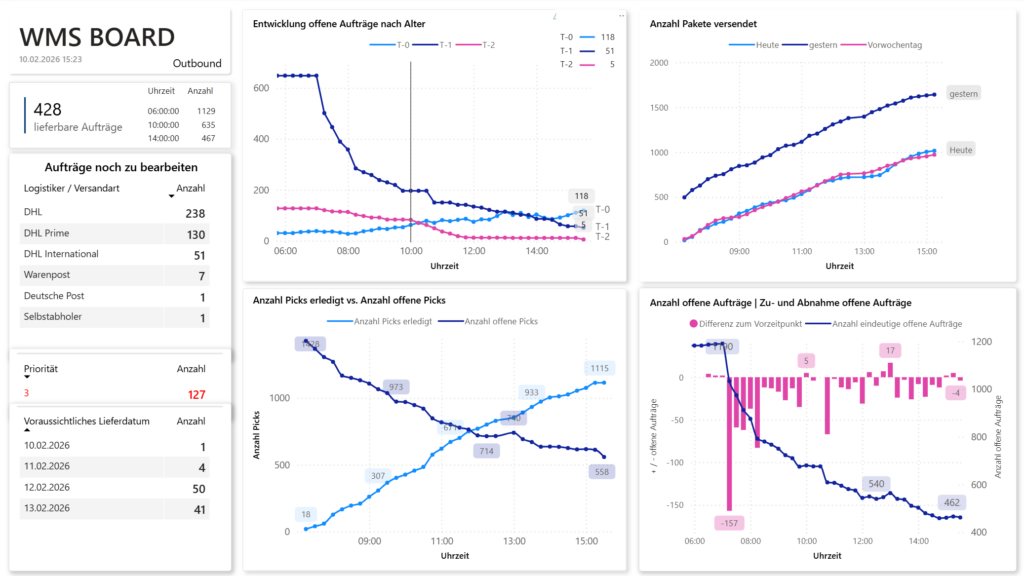Open more options on the open-orders-by-age chart
The width and height of the screenshot is (1024, 576).
pyautogui.click(x=621, y=16)
